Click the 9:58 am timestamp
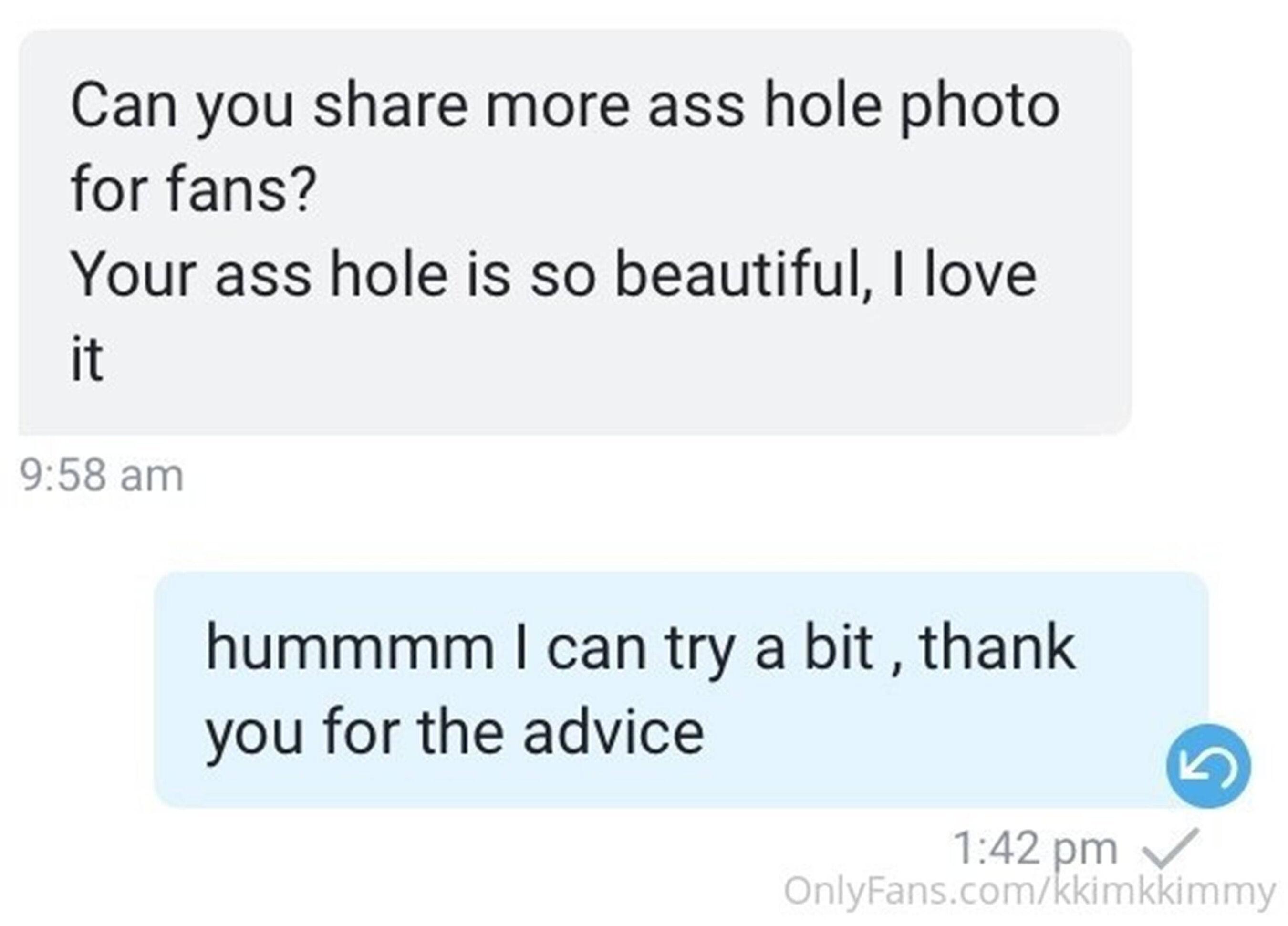This screenshot has height=926, width=1288. (102, 476)
